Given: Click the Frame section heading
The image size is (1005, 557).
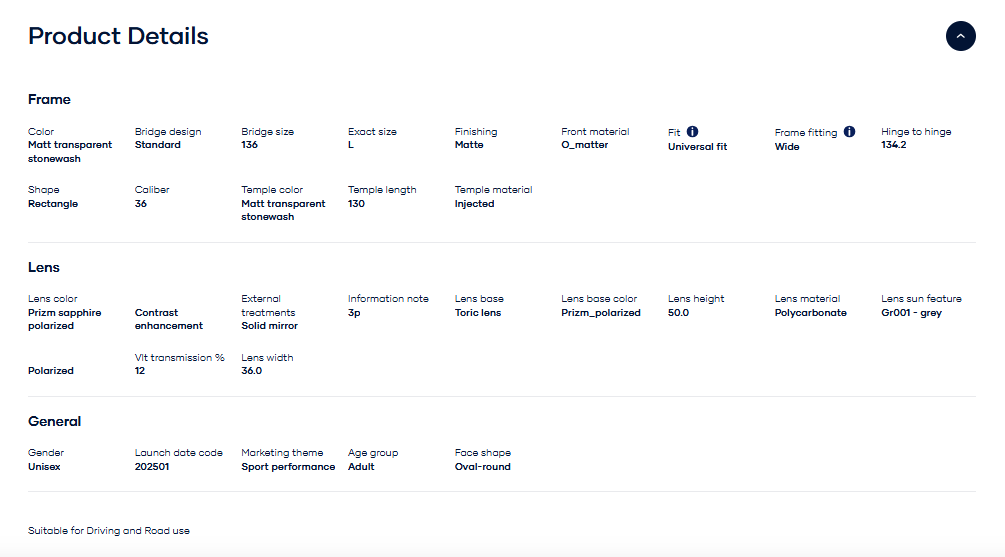Looking at the screenshot, I should pyautogui.click(x=49, y=99).
